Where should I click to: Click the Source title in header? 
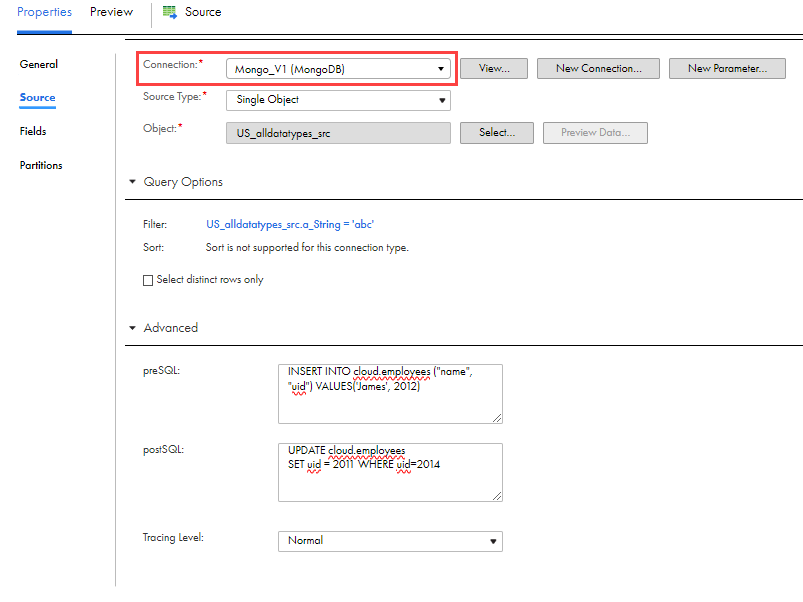(x=203, y=12)
